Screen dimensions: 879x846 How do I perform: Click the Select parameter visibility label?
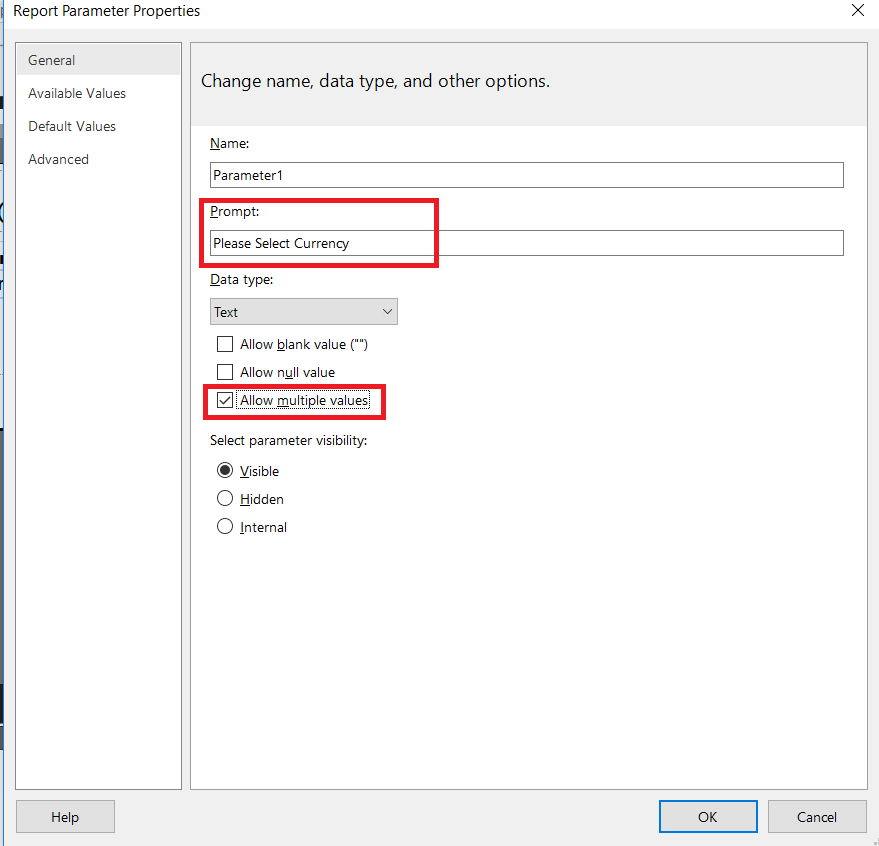click(x=288, y=440)
